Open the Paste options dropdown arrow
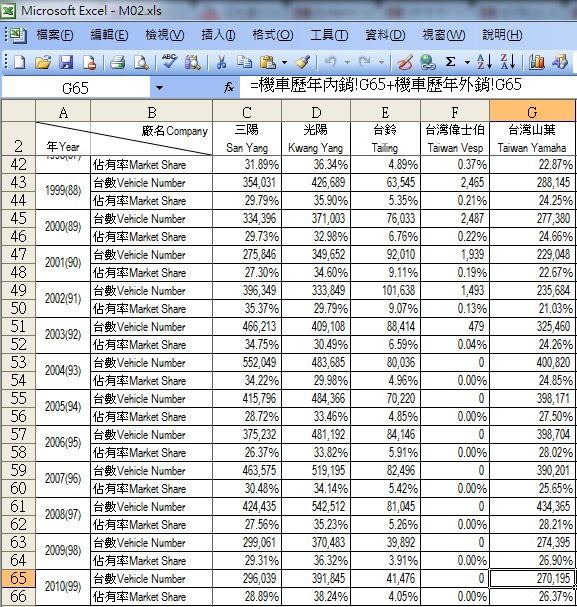Image resolution: width=577 pixels, height=607 pixels. pos(284,62)
